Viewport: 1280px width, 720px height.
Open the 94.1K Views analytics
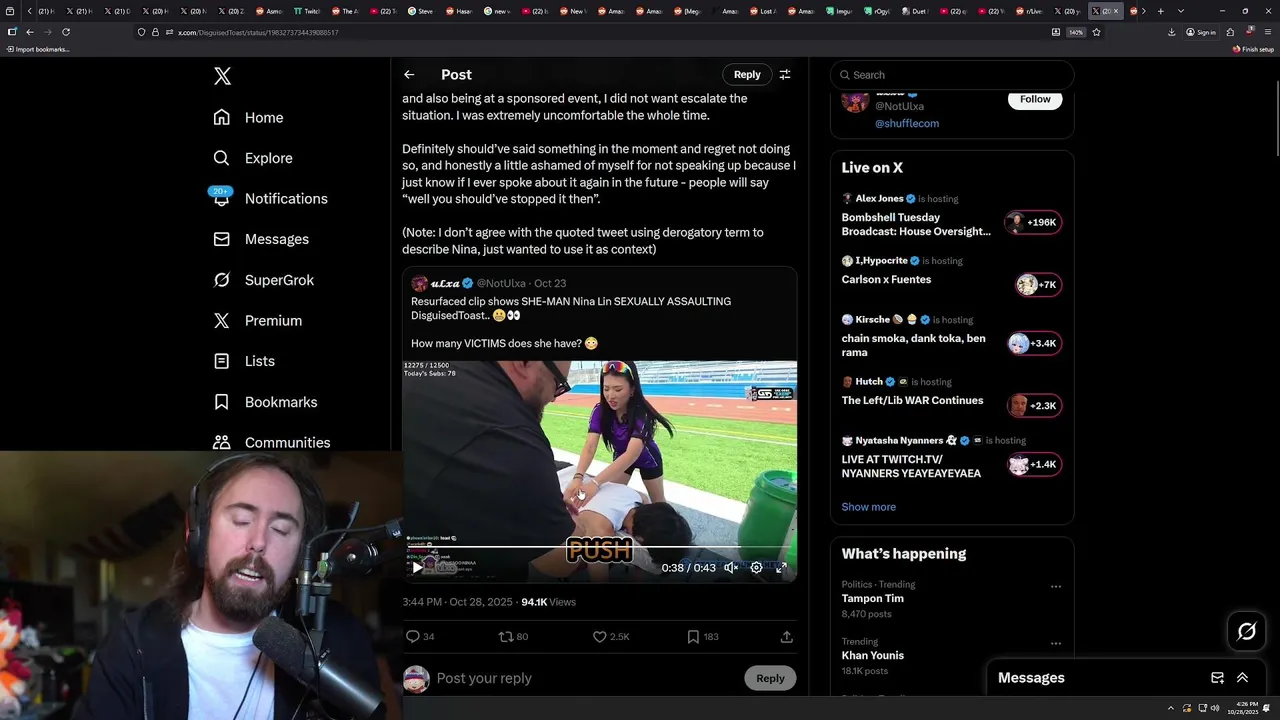pyautogui.click(x=548, y=602)
